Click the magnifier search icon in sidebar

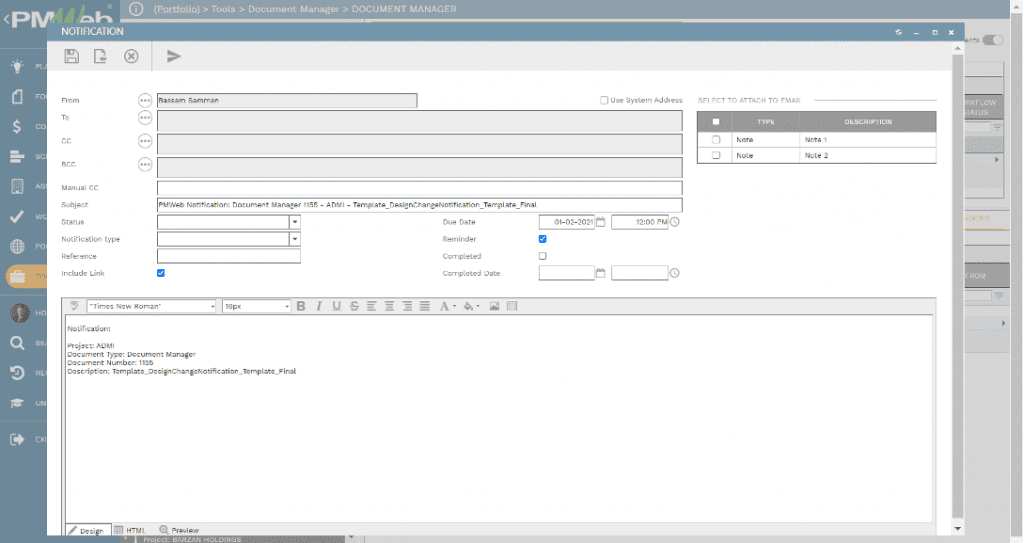[17, 342]
